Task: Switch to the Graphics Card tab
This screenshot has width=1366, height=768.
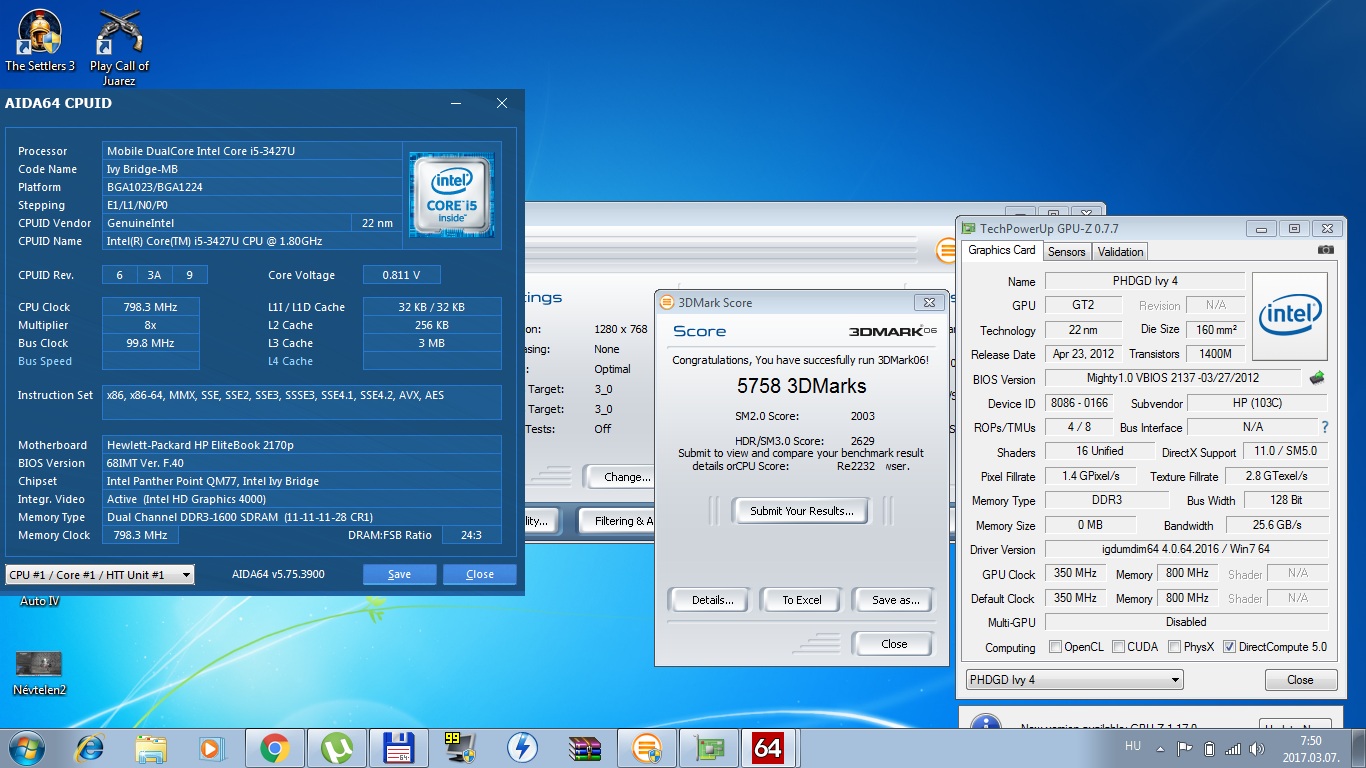Action: pyautogui.click(x=1002, y=250)
